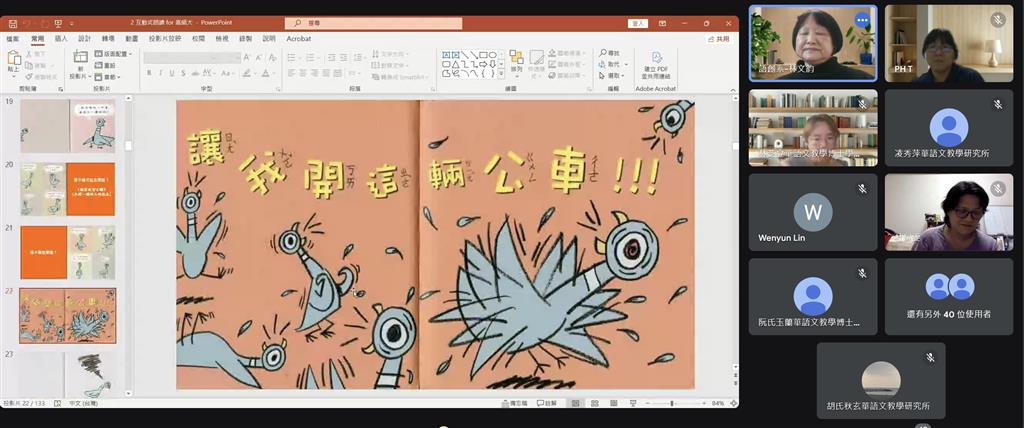Click the Increase Font Size icon
This screenshot has height=428, width=1024.
[247, 58]
